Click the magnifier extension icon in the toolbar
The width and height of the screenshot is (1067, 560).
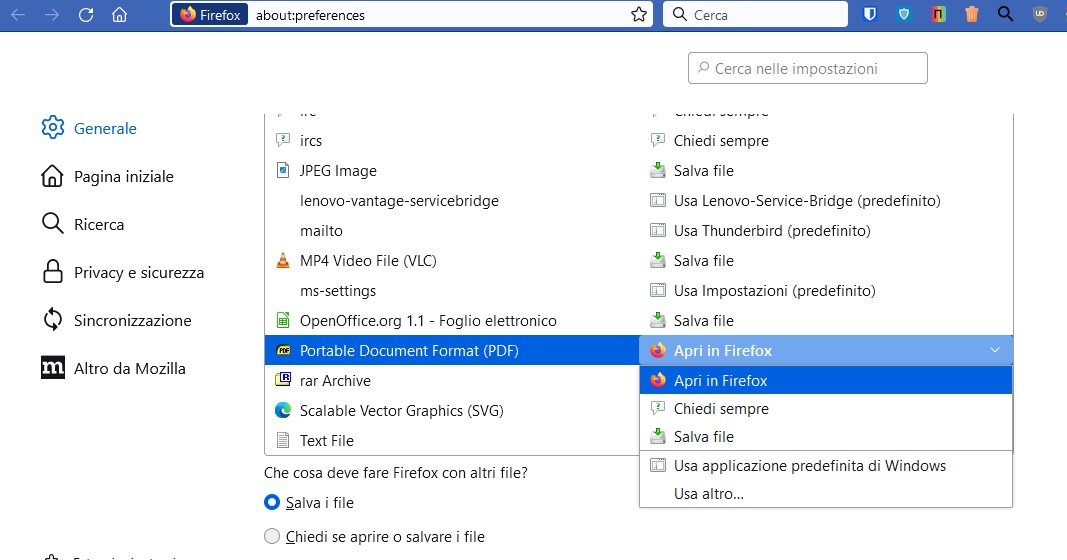[1005, 14]
